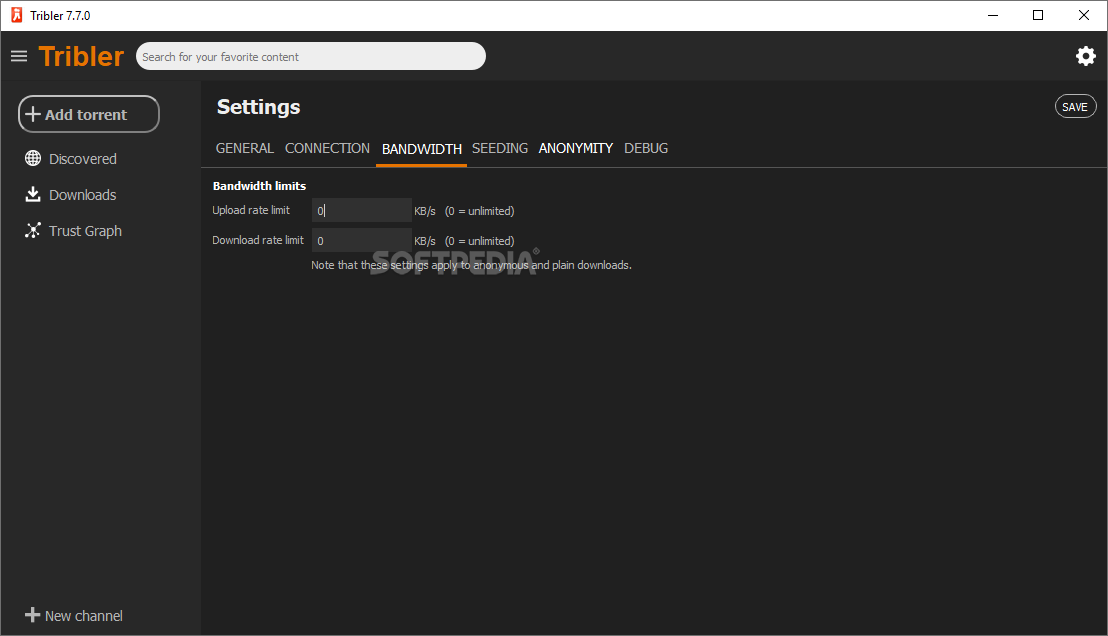Viewport: 1108px width, 636px height.
Task: Open the Downloads page
Action: click(71, 194)
